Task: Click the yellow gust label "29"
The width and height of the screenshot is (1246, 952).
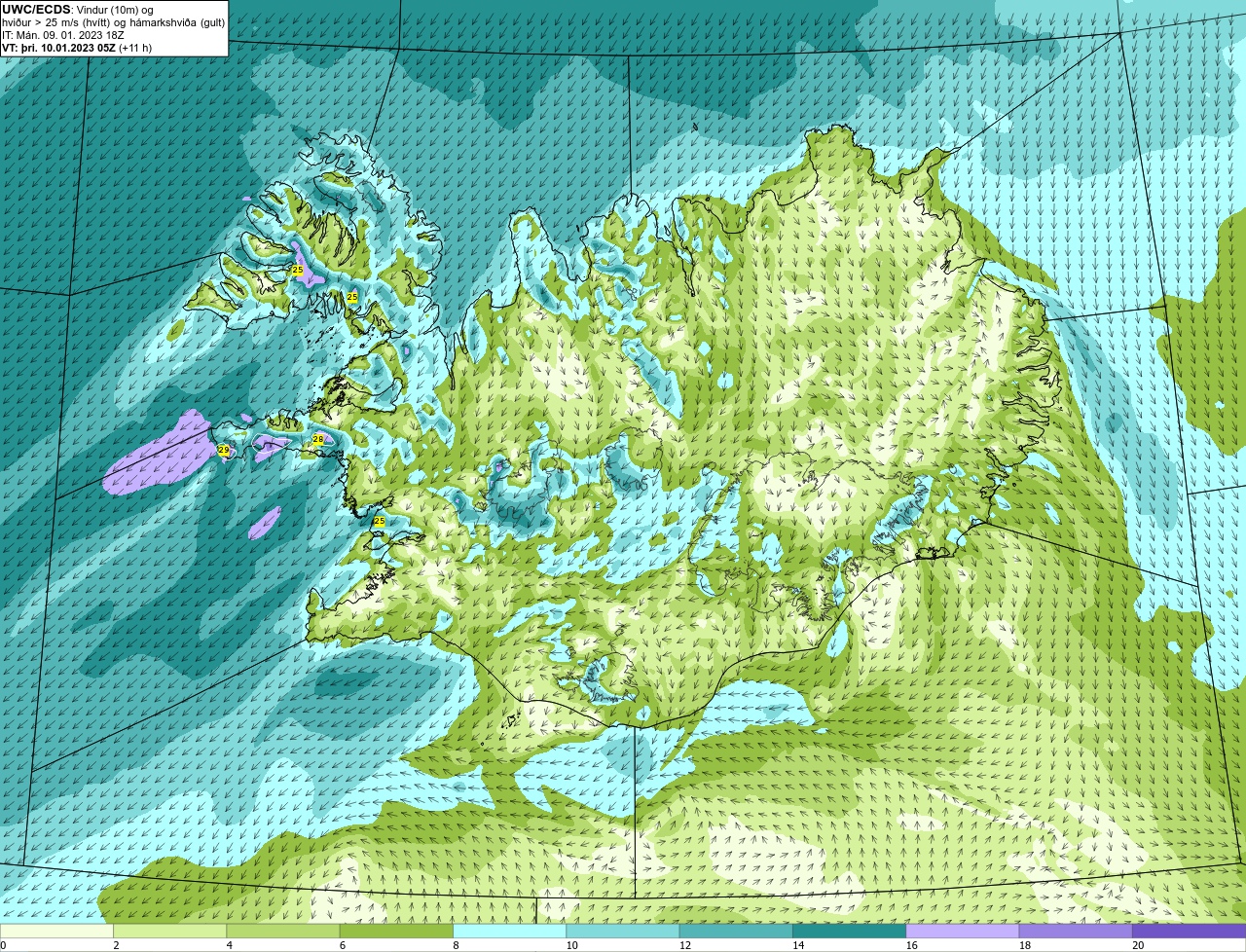Action: click(x=224, y=451)
